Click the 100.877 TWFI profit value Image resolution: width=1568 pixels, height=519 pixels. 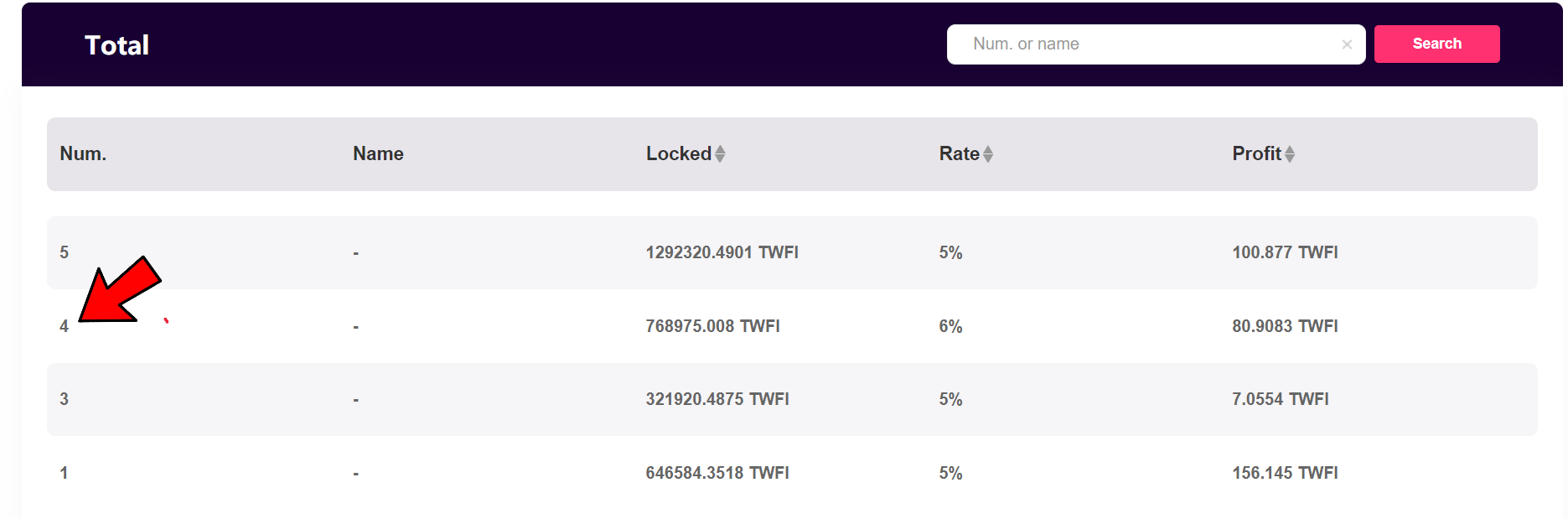click(x=1285, y=252)
